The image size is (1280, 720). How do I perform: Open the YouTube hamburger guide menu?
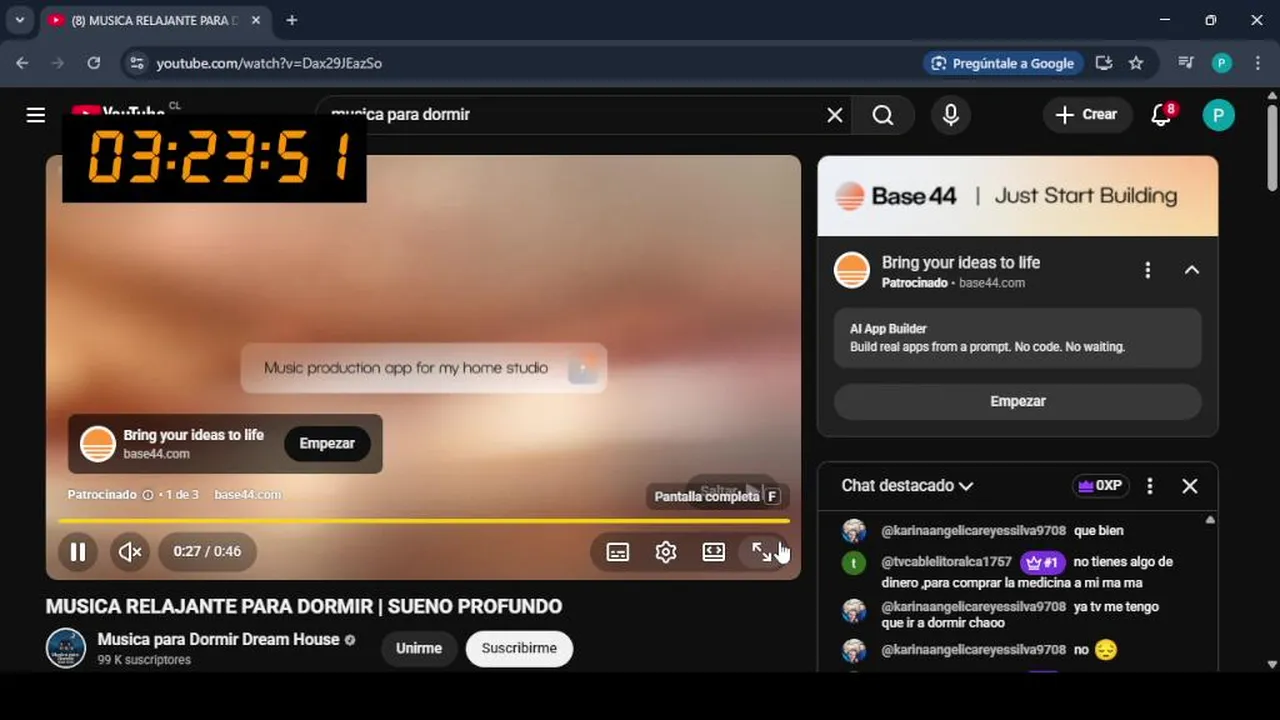point(36,115)
